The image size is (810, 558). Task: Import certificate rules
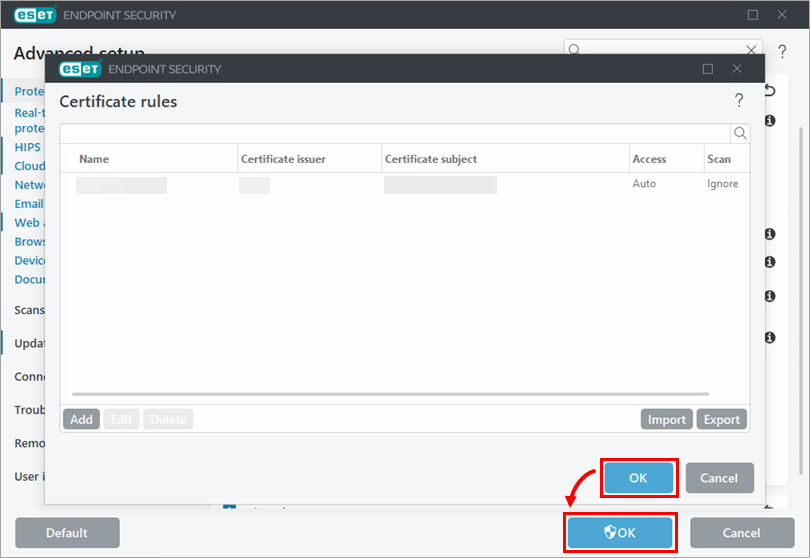[666, 419]
